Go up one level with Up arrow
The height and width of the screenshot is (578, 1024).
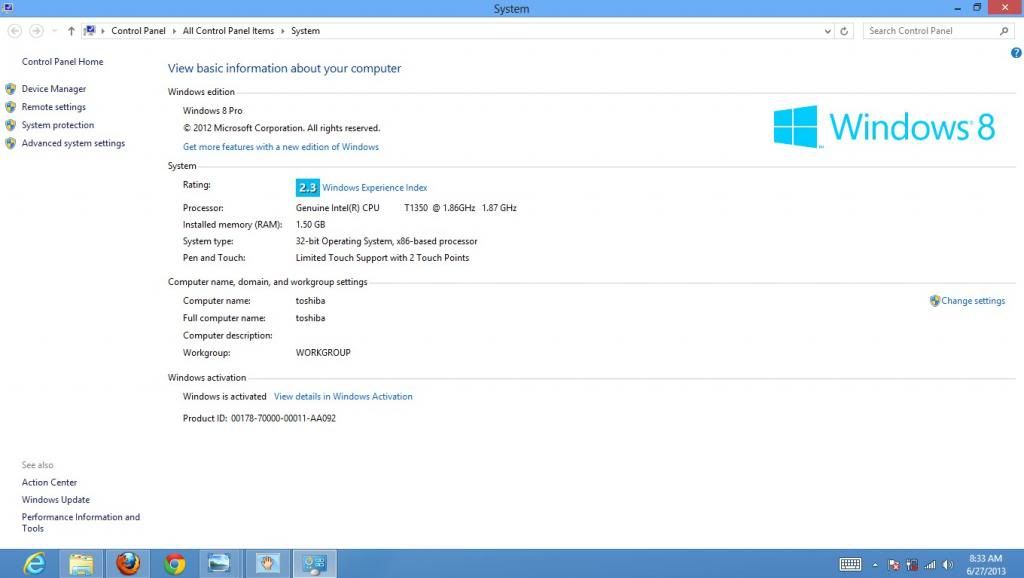(x=71, y=31)
